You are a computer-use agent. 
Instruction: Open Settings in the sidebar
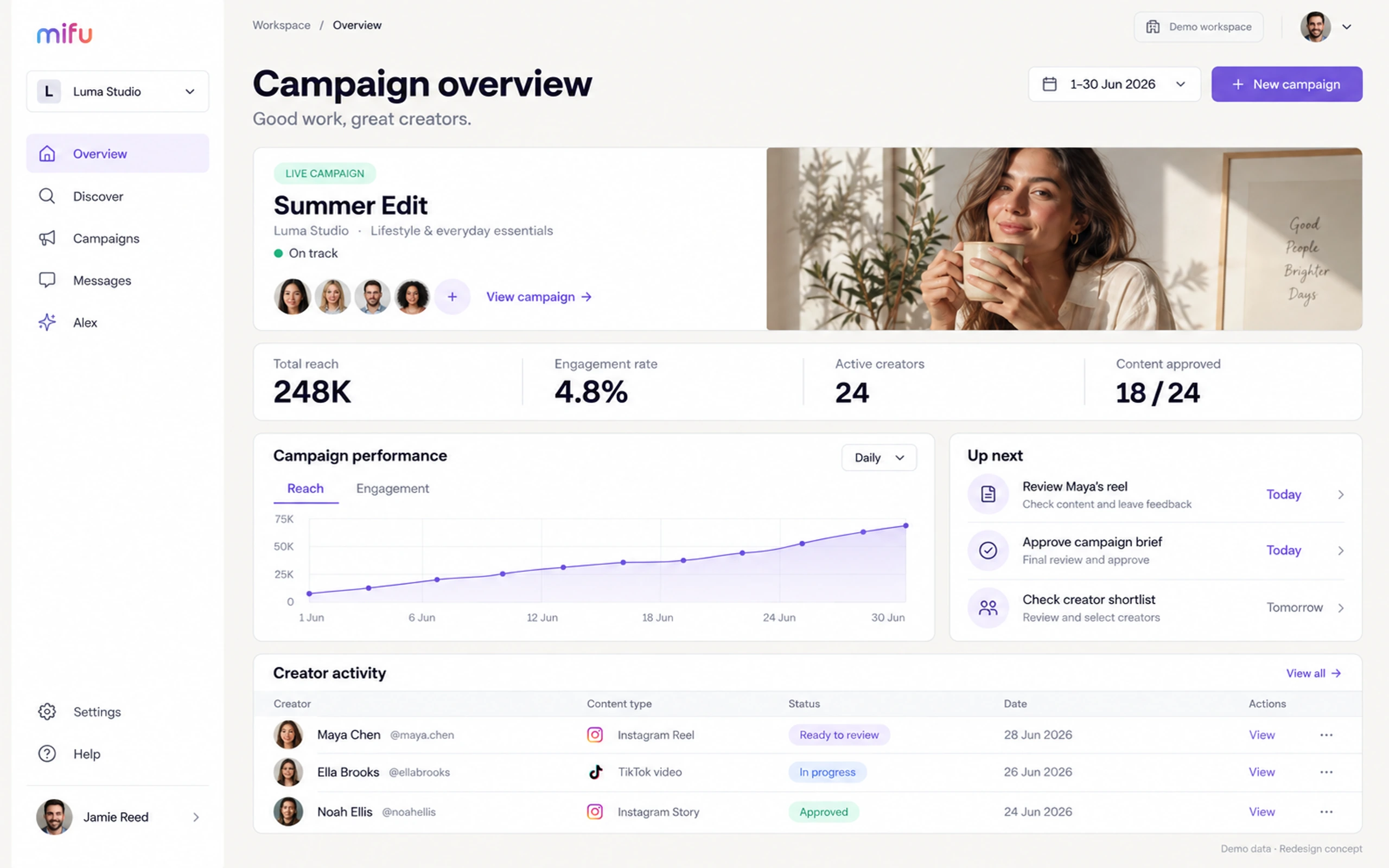118,711
